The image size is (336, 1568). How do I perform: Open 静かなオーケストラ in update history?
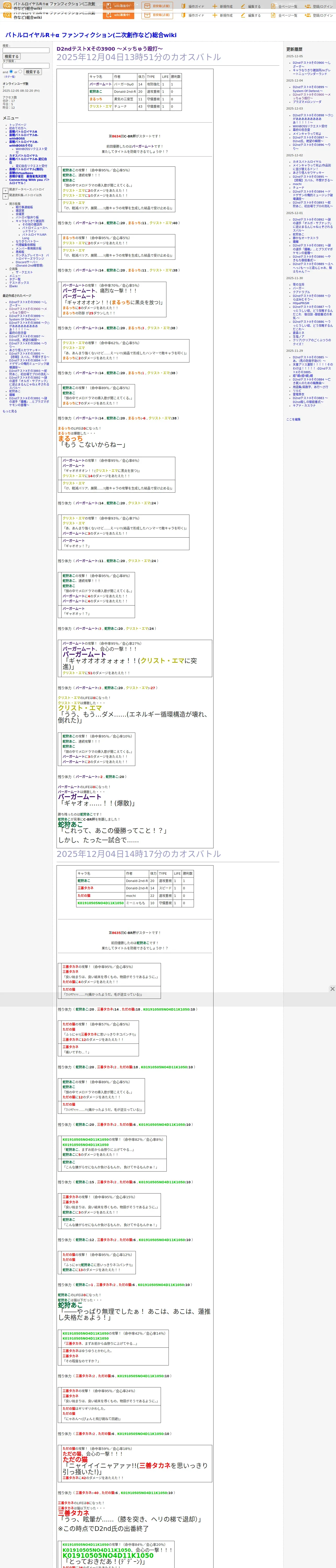coord(305,239)
